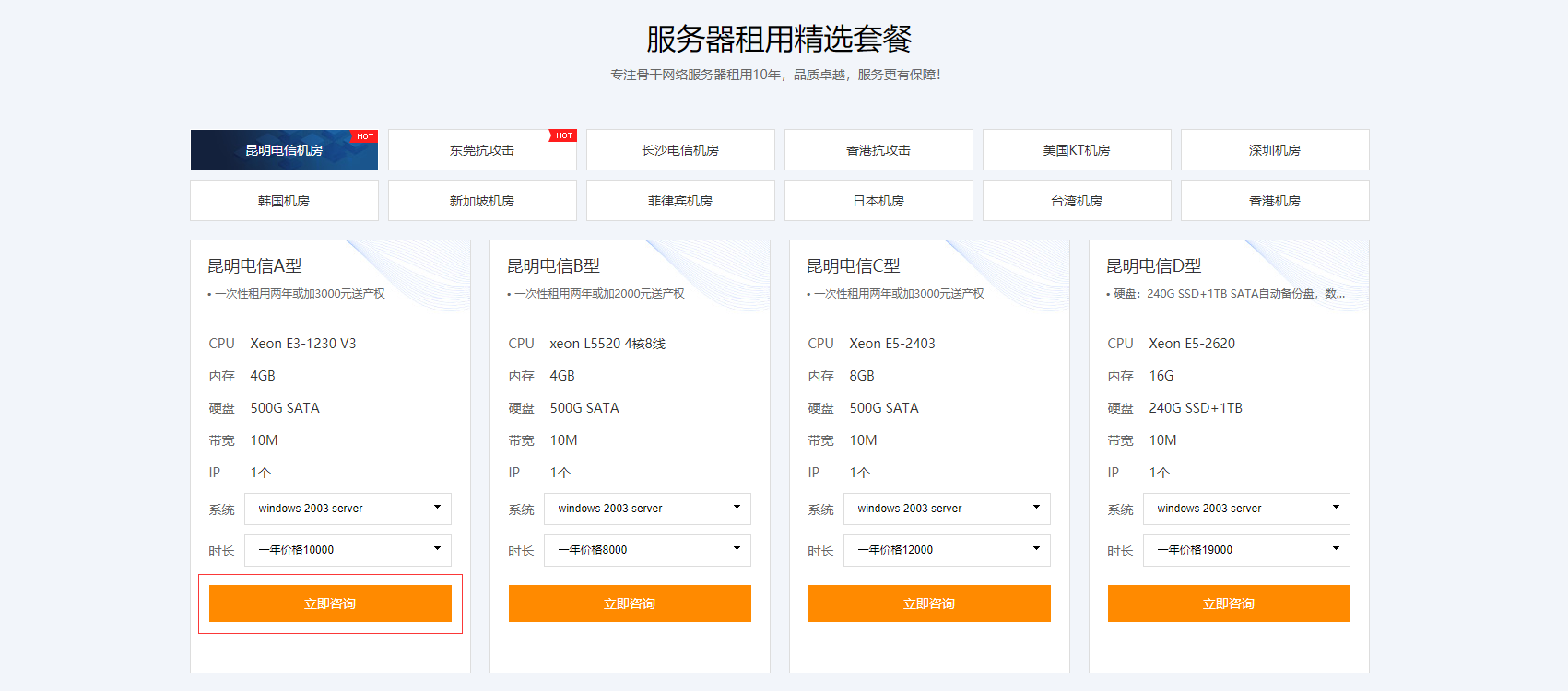This screenshot has height=691, width=1568.
Task: Click 立即咨询 for 昆明电信A型
Action: click(x=330, y=603)
